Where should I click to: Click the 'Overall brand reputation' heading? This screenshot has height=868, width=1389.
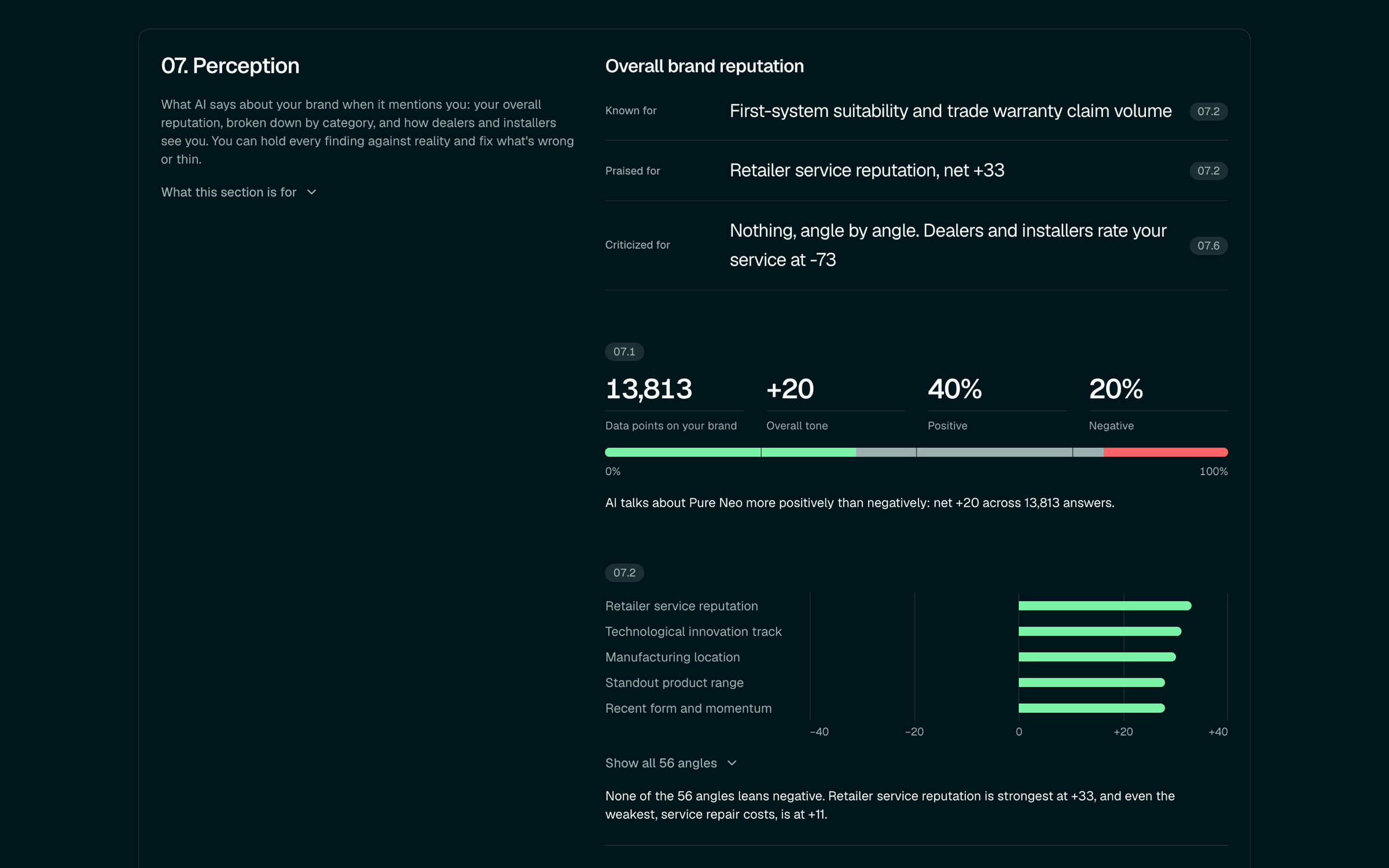coord(704,67)
